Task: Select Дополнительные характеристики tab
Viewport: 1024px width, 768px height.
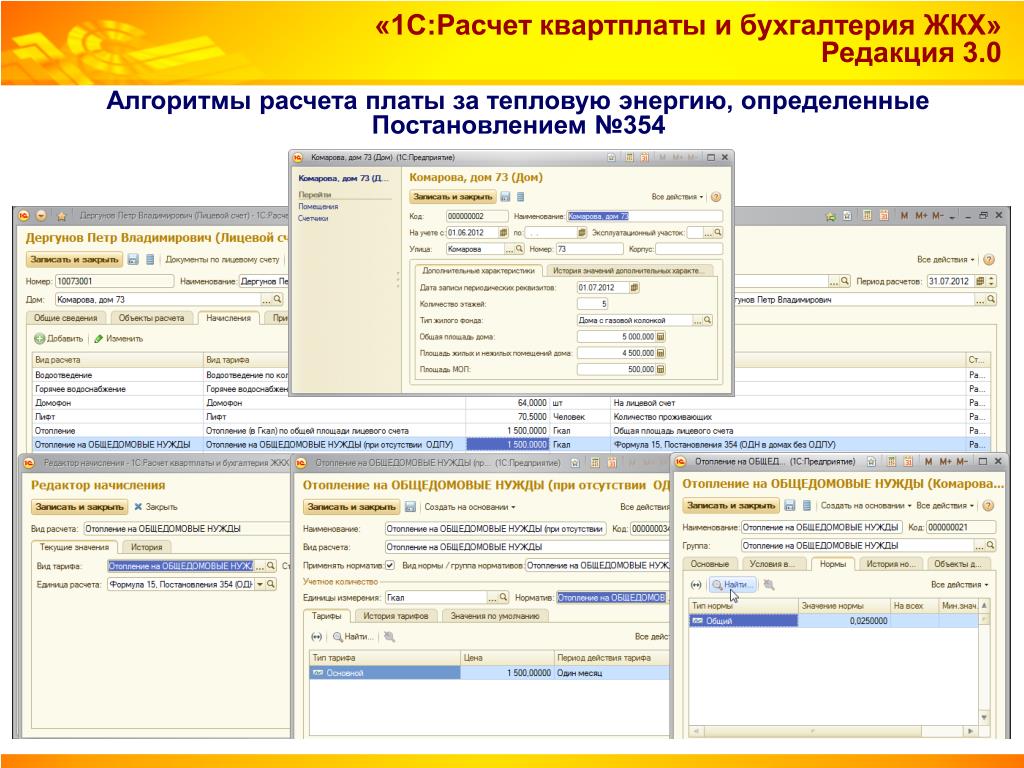Action: 478,270
